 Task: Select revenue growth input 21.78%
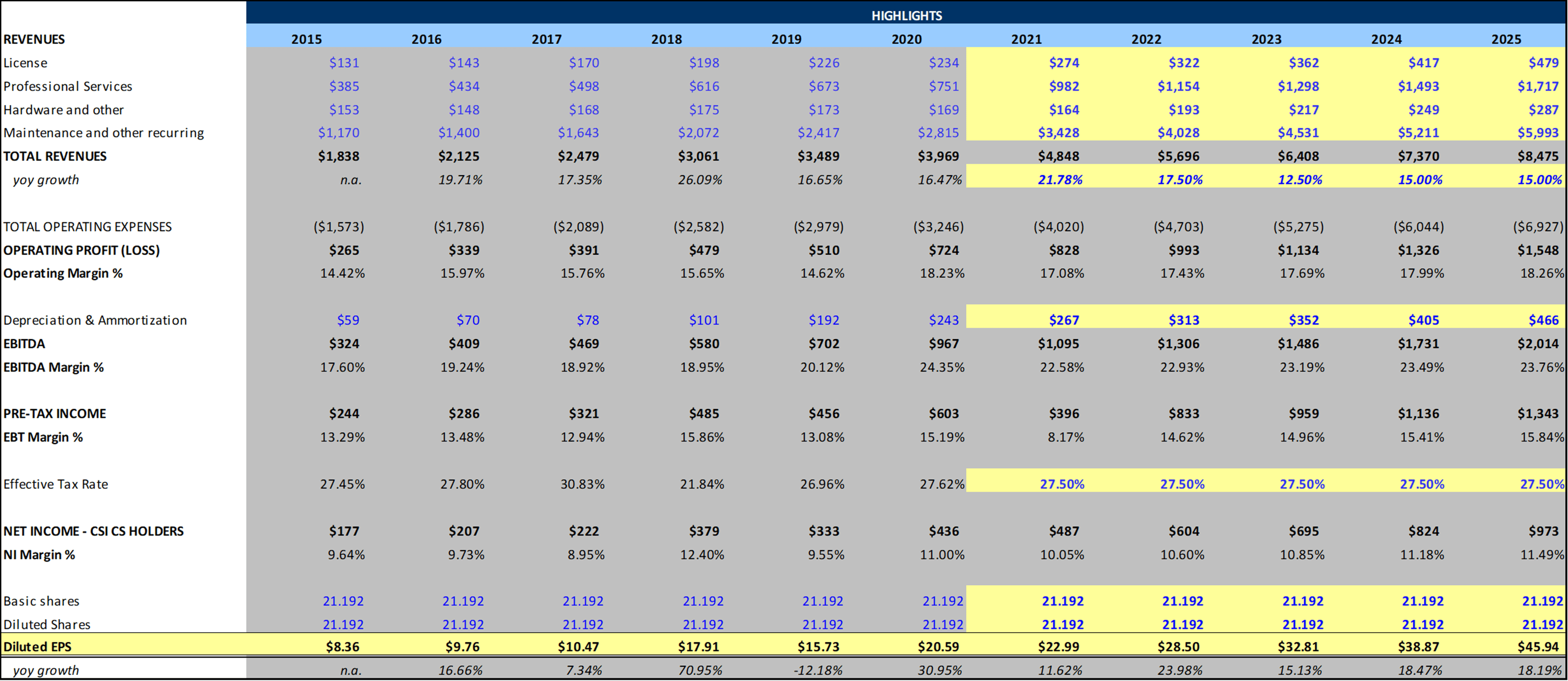[1060, 180]
